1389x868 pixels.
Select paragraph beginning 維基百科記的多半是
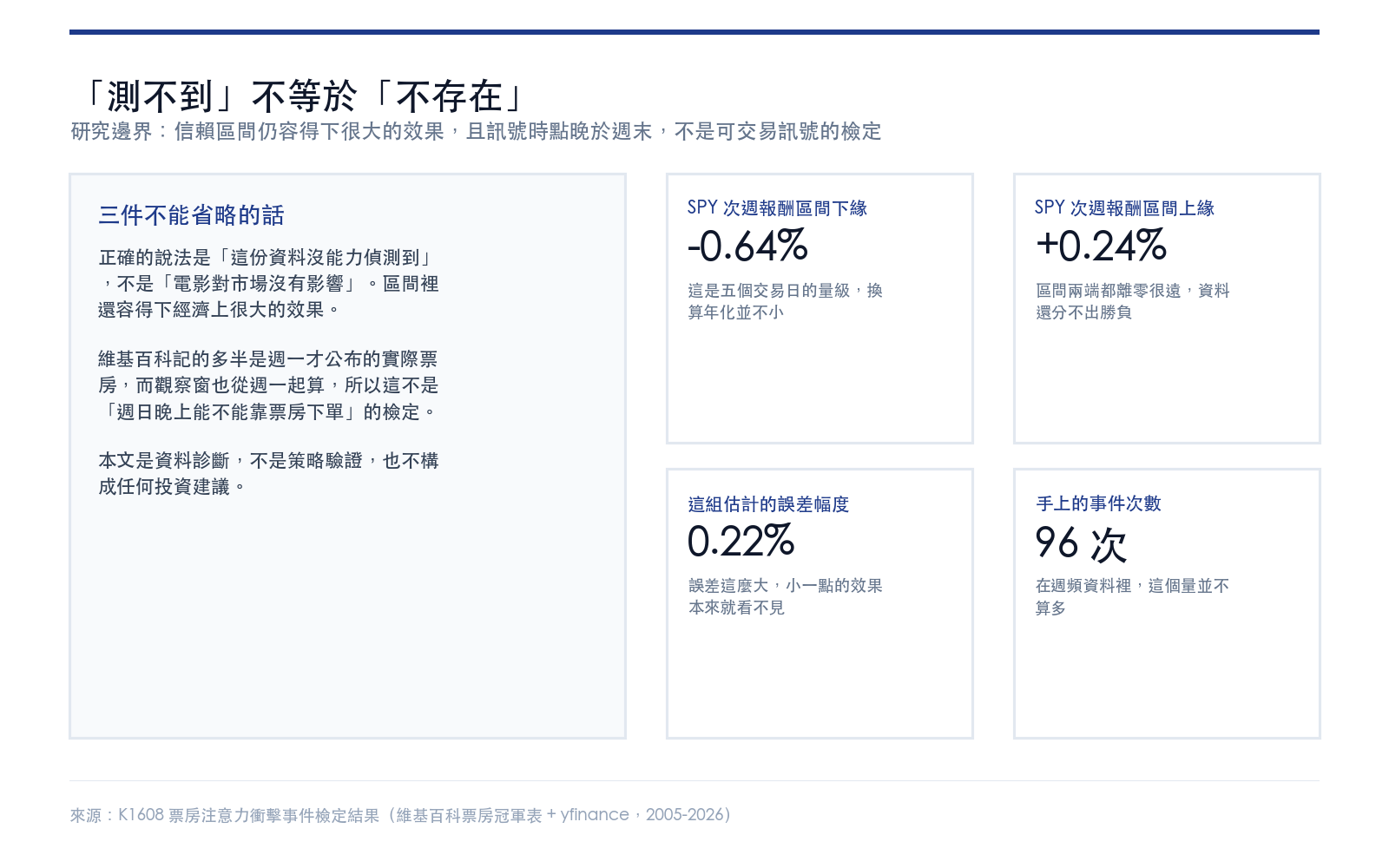[268, 385]
